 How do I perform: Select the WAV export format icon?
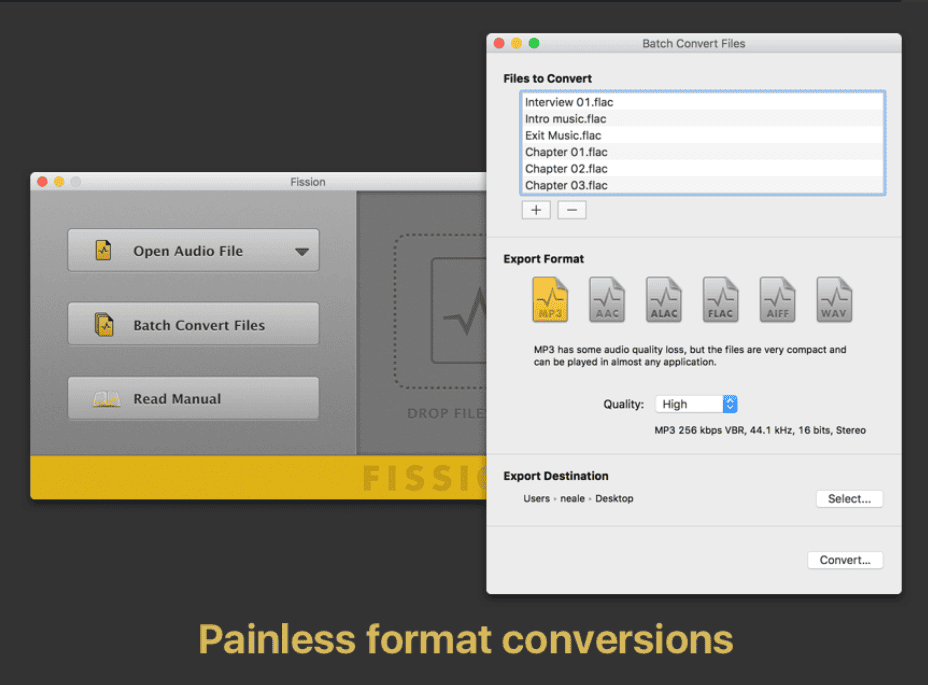(834, 300)
